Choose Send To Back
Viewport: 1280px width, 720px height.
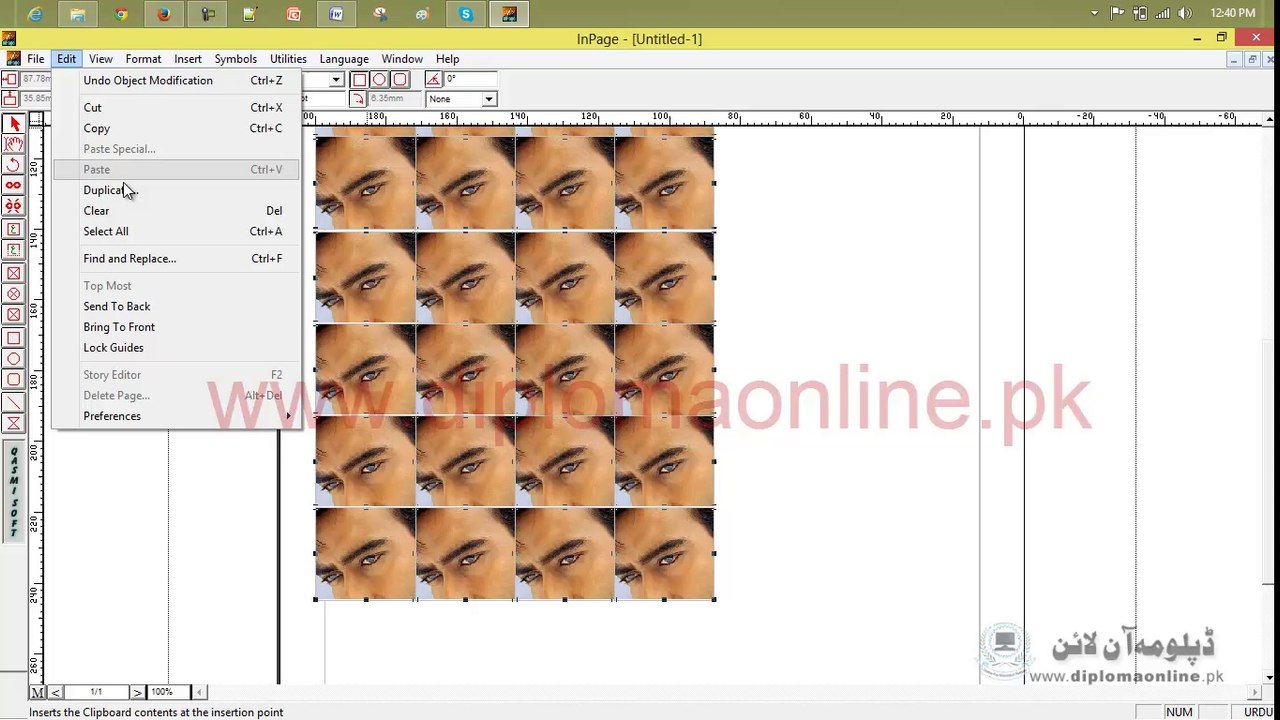click(177, 306)
